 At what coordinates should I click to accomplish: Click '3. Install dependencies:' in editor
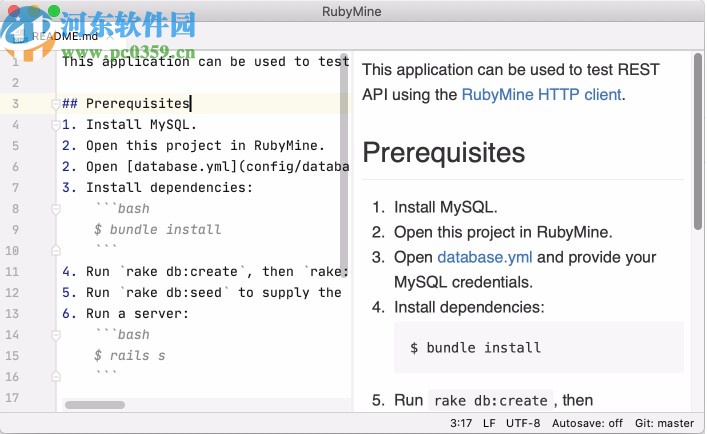157,187
